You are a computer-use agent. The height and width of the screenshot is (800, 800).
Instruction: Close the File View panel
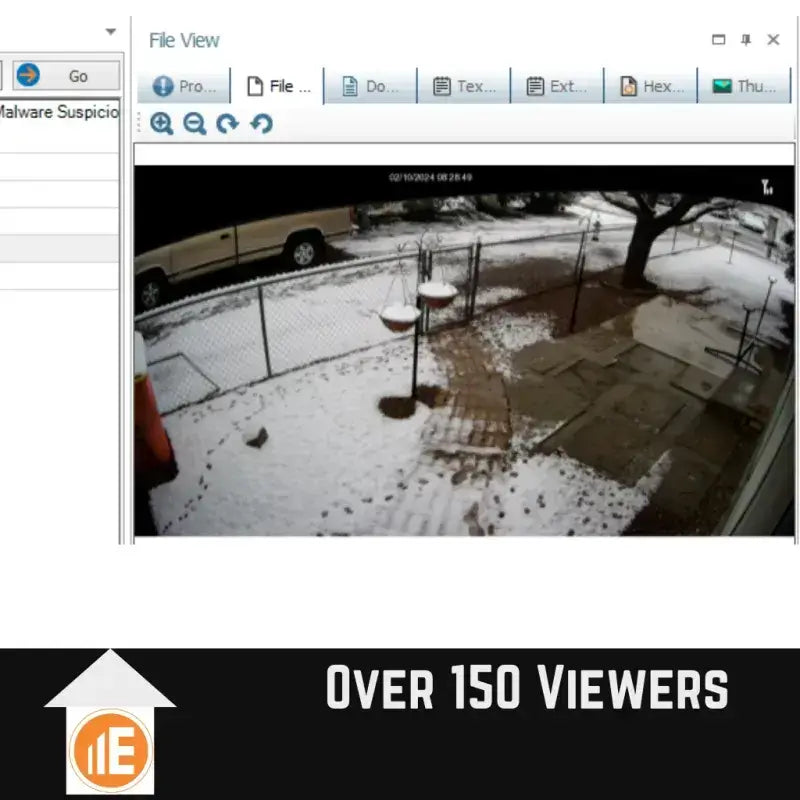tap(773, 40)
